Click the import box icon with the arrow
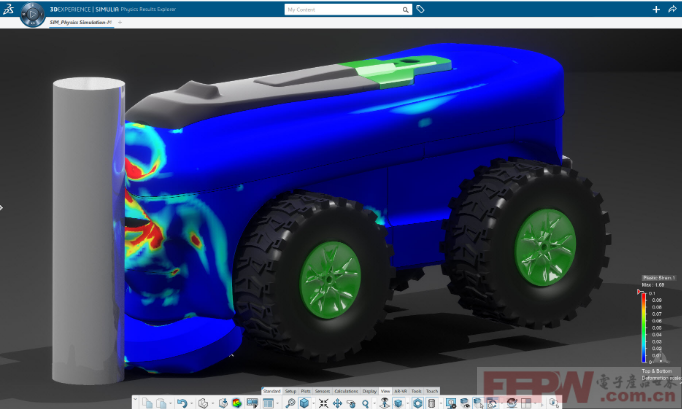The width and height of the screenshot is (682, 409). [x=223, y=403]
